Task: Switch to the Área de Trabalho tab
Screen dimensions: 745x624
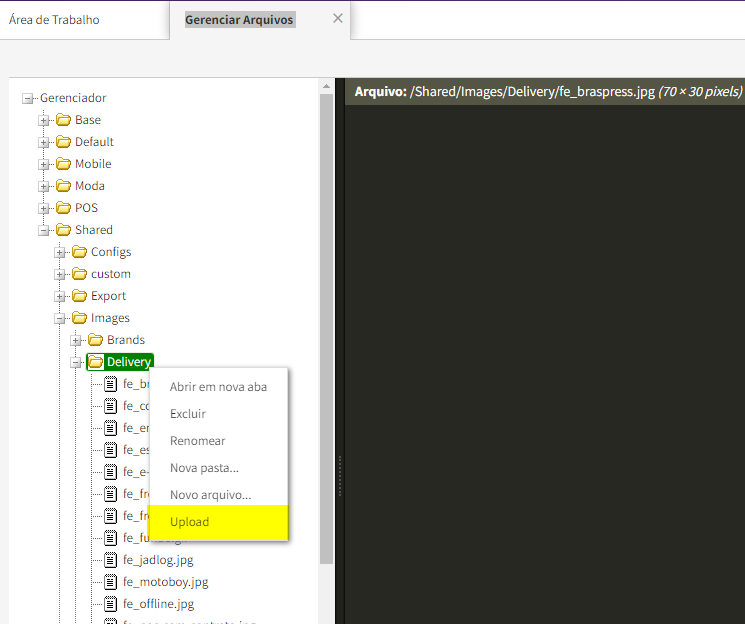Action: (54, 20)
